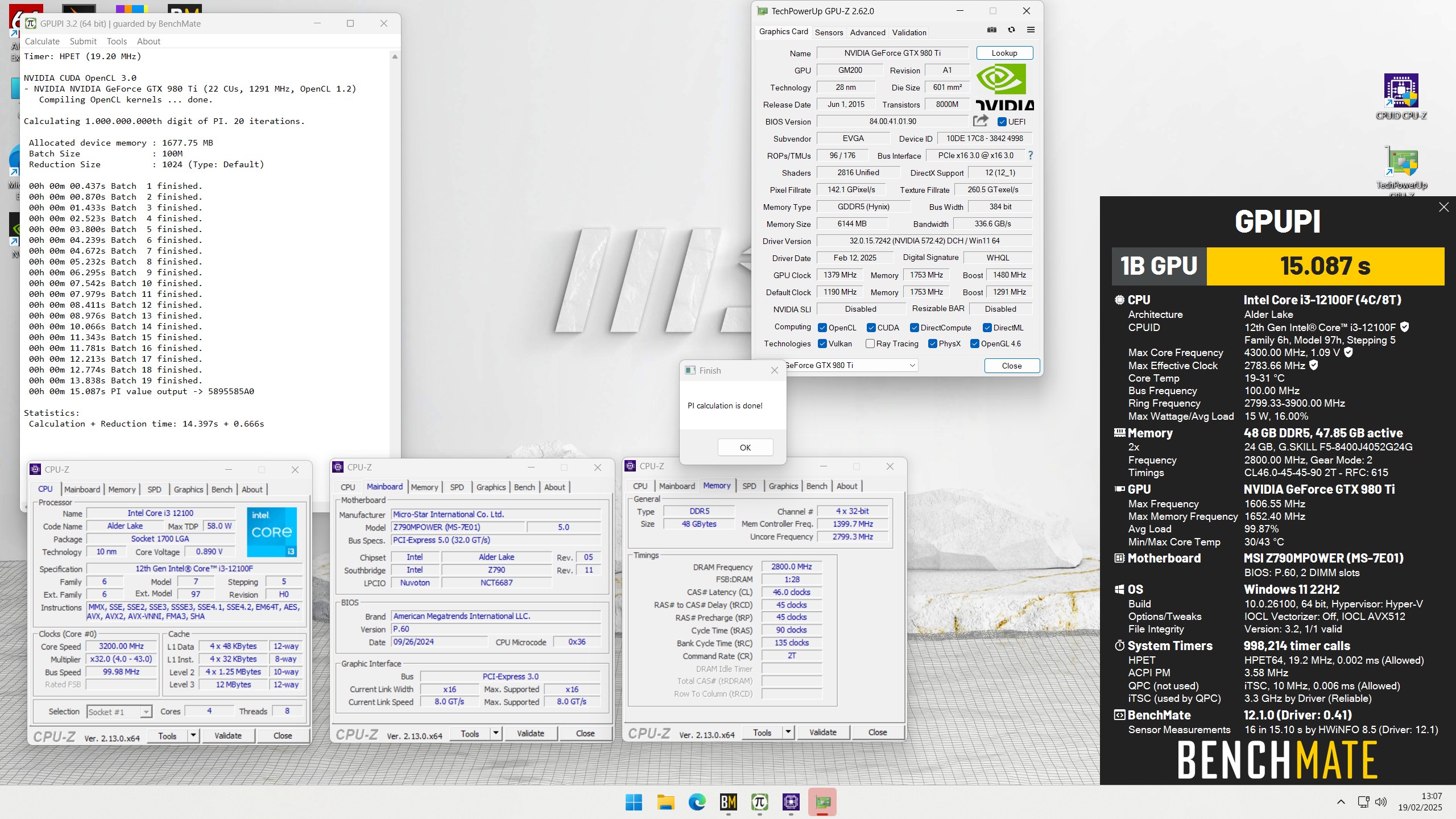Viewport: 1456px width, 819px height.
Task: Open Submit menu in GPUPI
Action: 83,41
